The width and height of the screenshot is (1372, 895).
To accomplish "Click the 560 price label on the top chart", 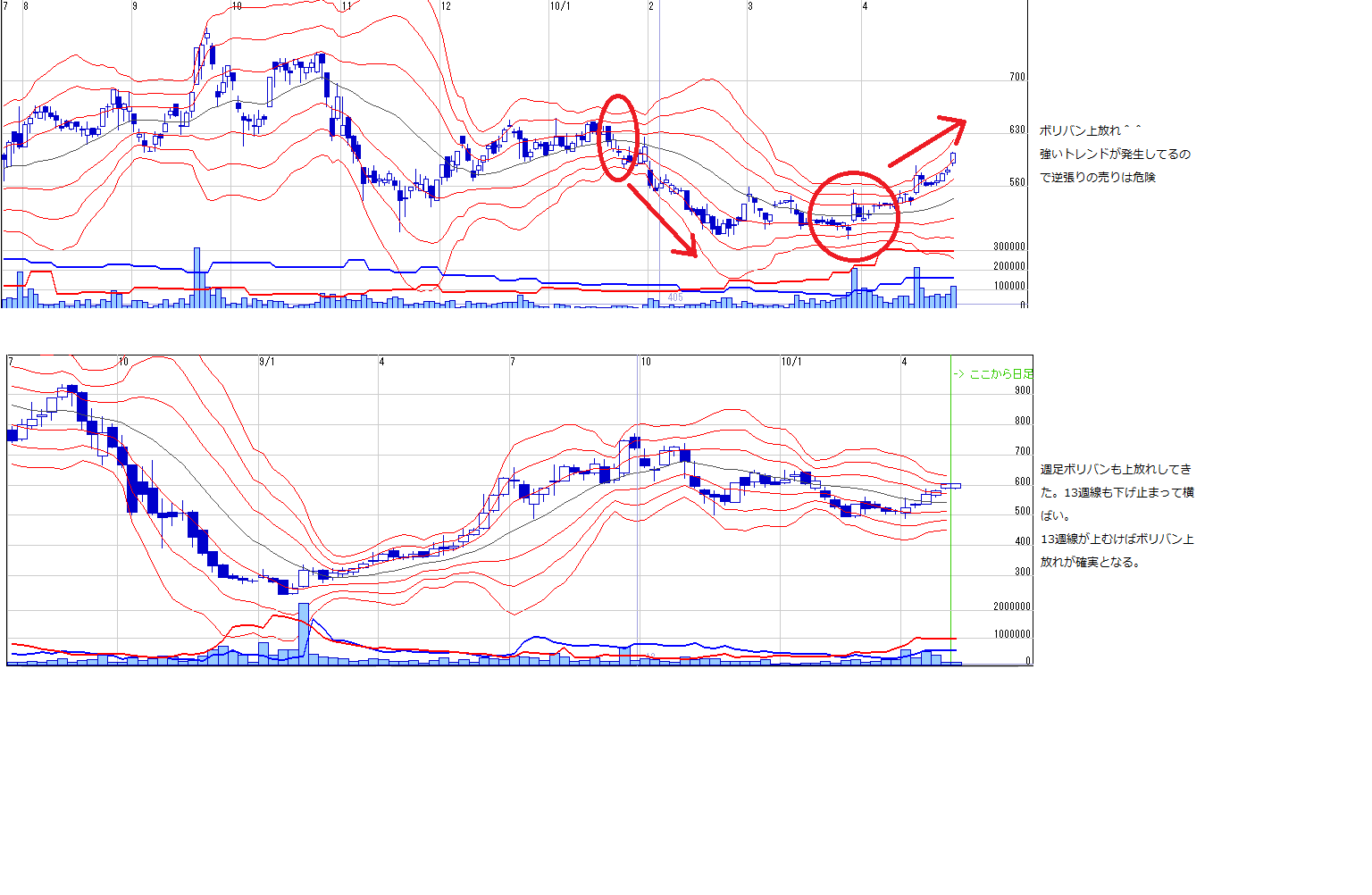I will [1016, 182].
